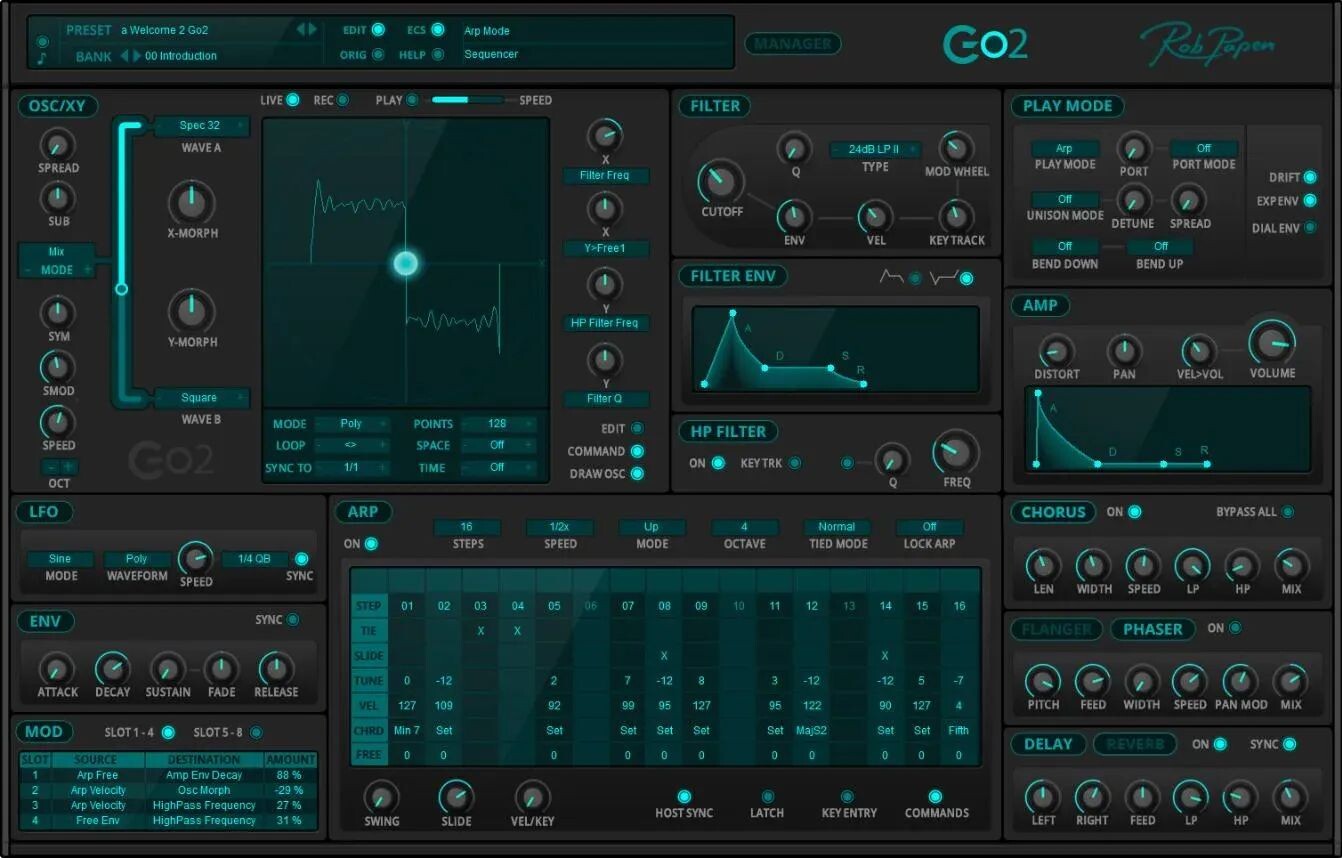Click the amp VOLUME knob
The width and height of the screenshot is (1342, 858).
1272,343
